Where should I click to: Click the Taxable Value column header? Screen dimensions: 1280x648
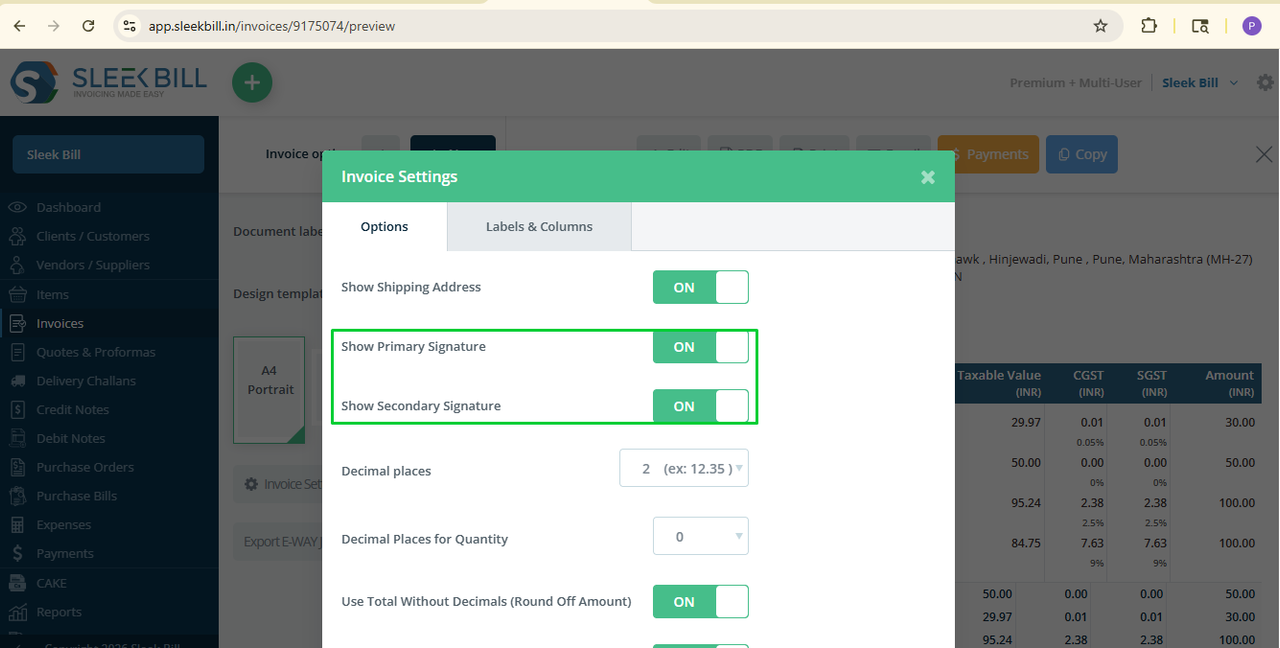(x=999, y=383)
